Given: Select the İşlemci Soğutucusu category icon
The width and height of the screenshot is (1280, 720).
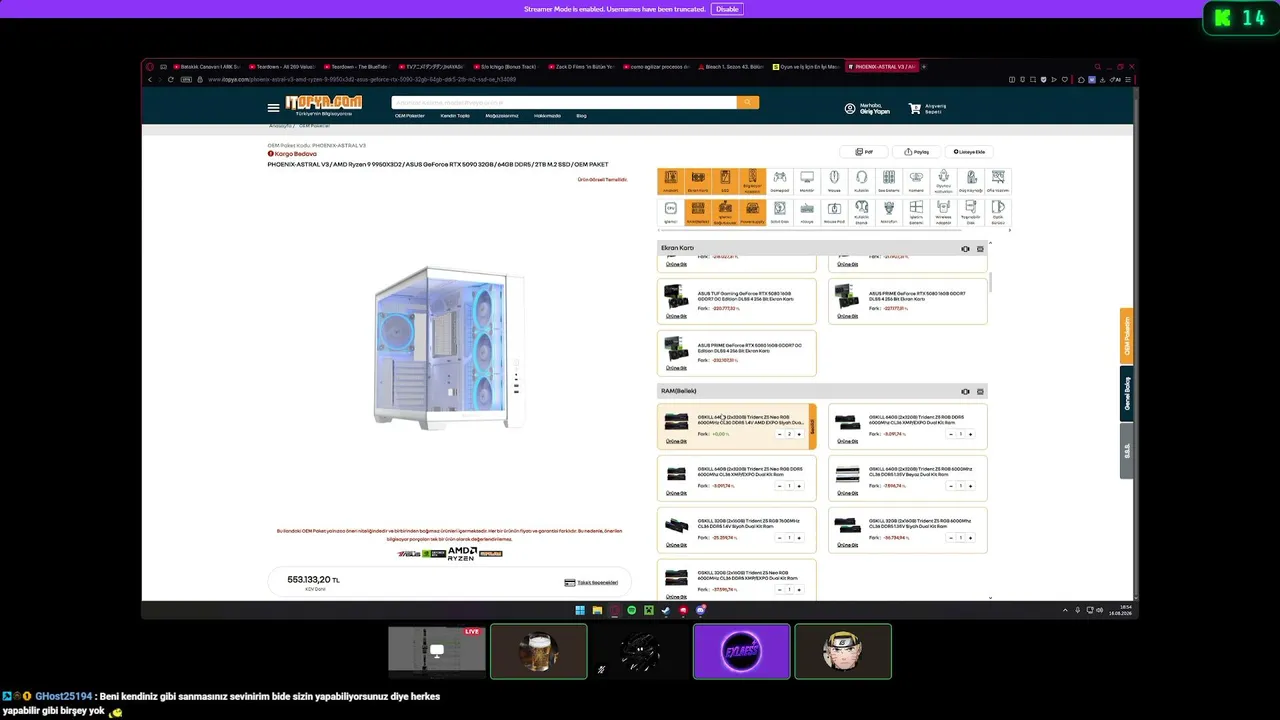Looking at the screenshot, I should (725, 212).
